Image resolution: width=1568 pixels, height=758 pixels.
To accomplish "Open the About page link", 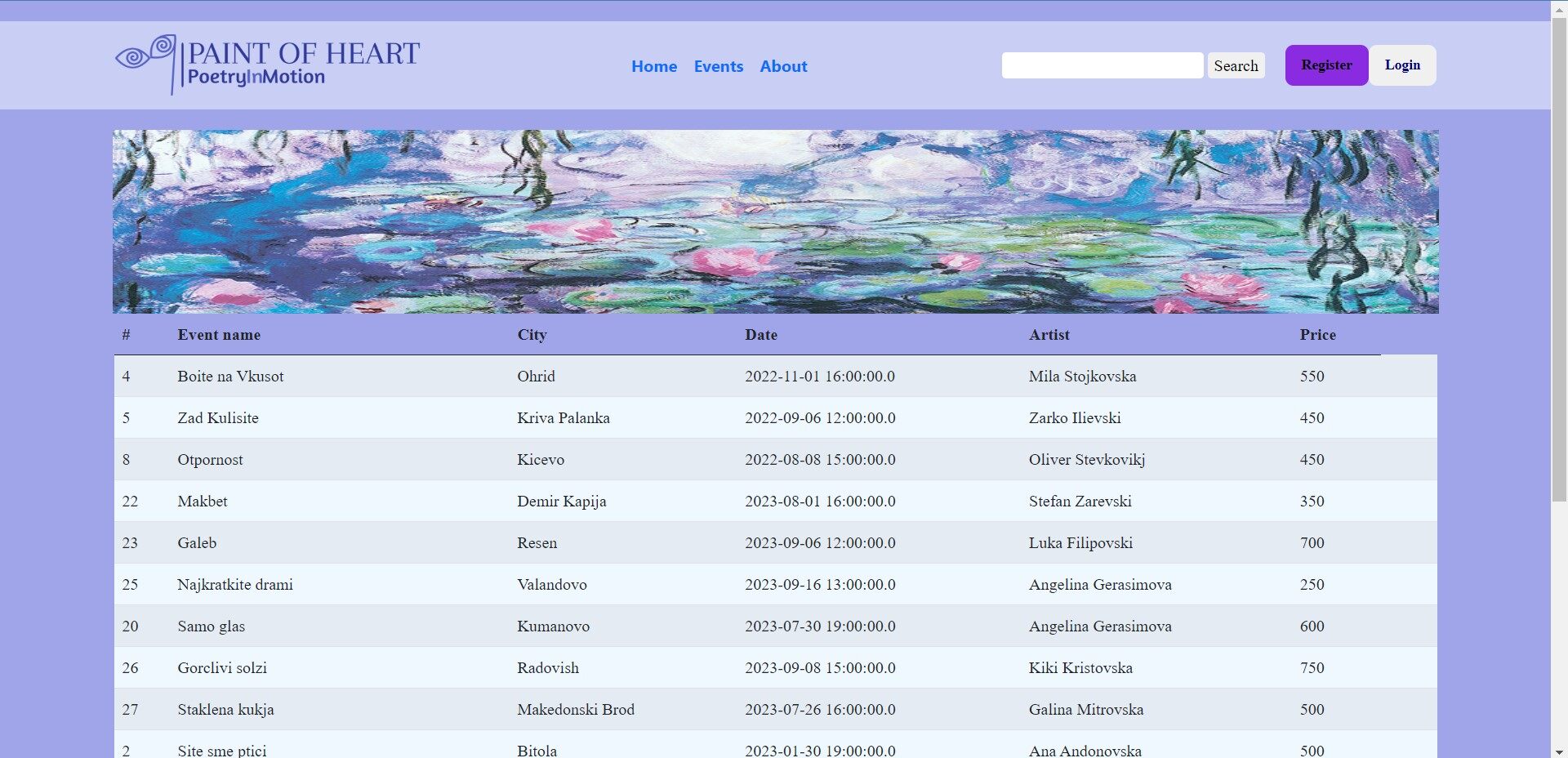I will (782, 66).
